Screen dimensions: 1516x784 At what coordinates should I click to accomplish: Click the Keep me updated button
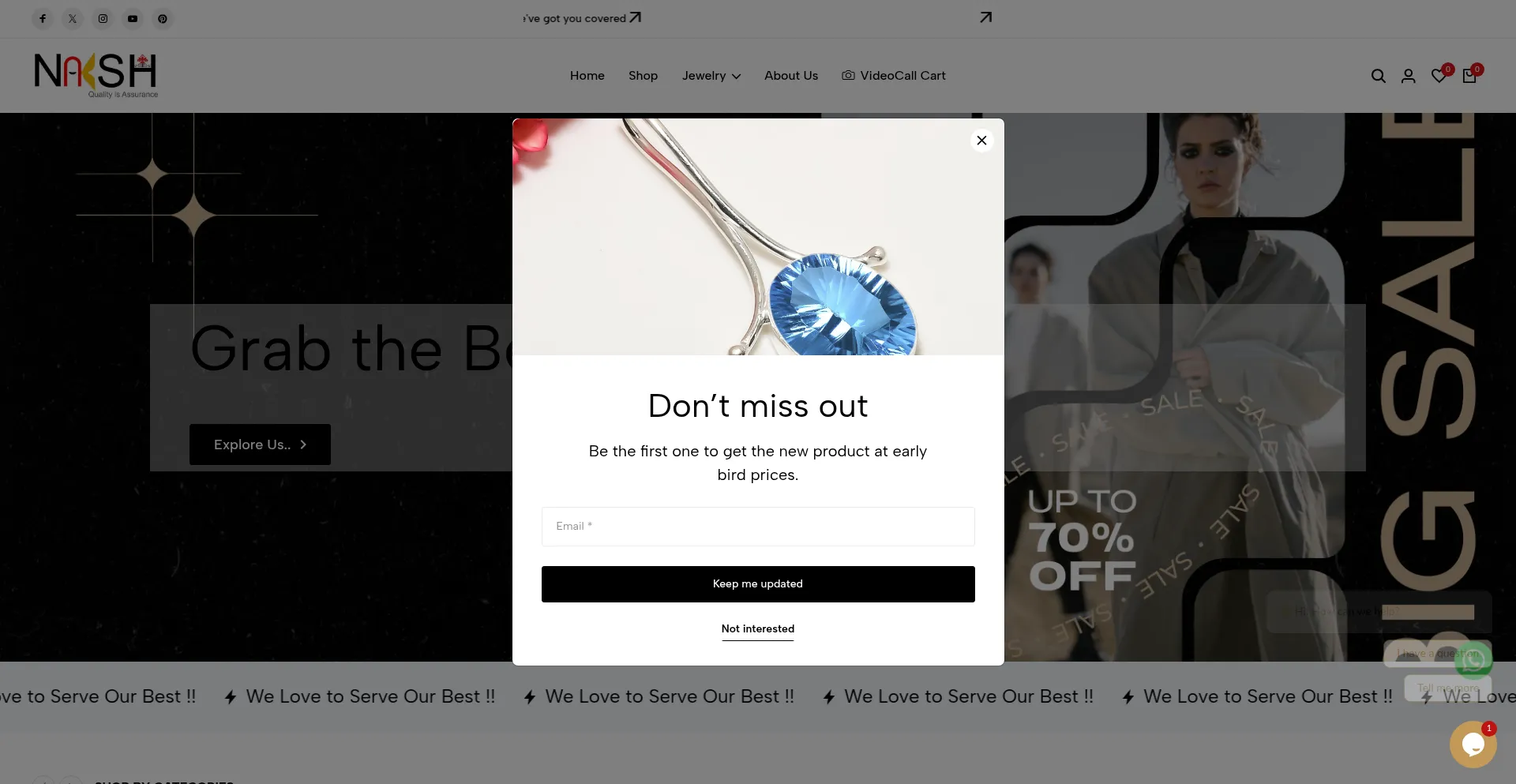(758, 584)
